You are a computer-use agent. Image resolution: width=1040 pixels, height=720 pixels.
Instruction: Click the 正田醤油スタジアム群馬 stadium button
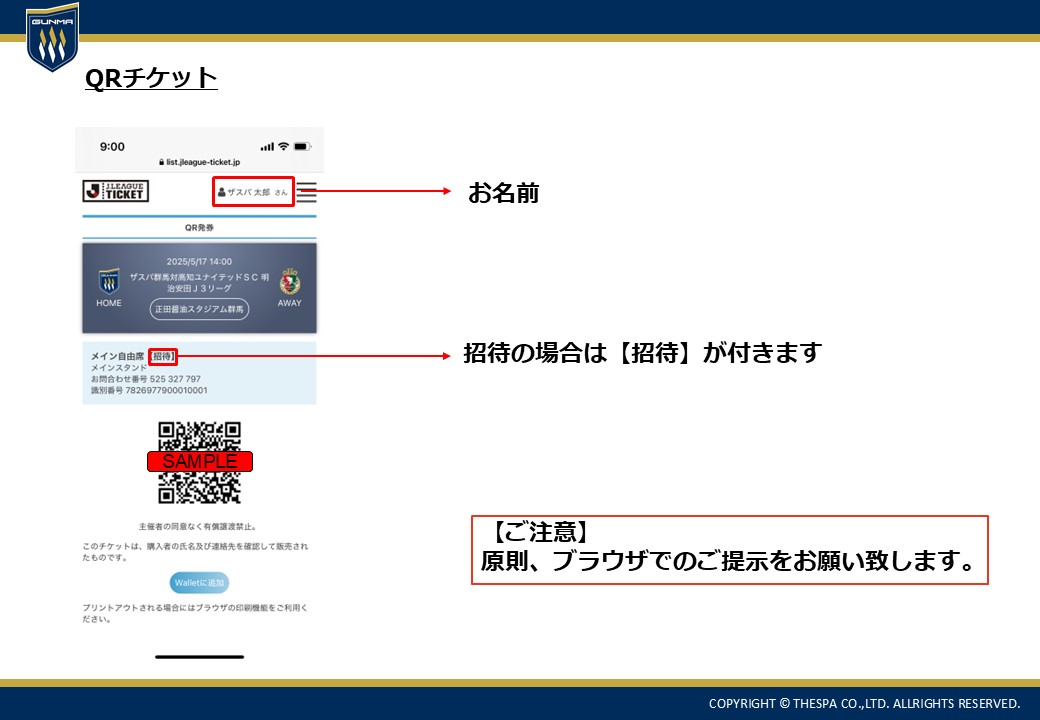pyautogui.click(x=199, y=310)
